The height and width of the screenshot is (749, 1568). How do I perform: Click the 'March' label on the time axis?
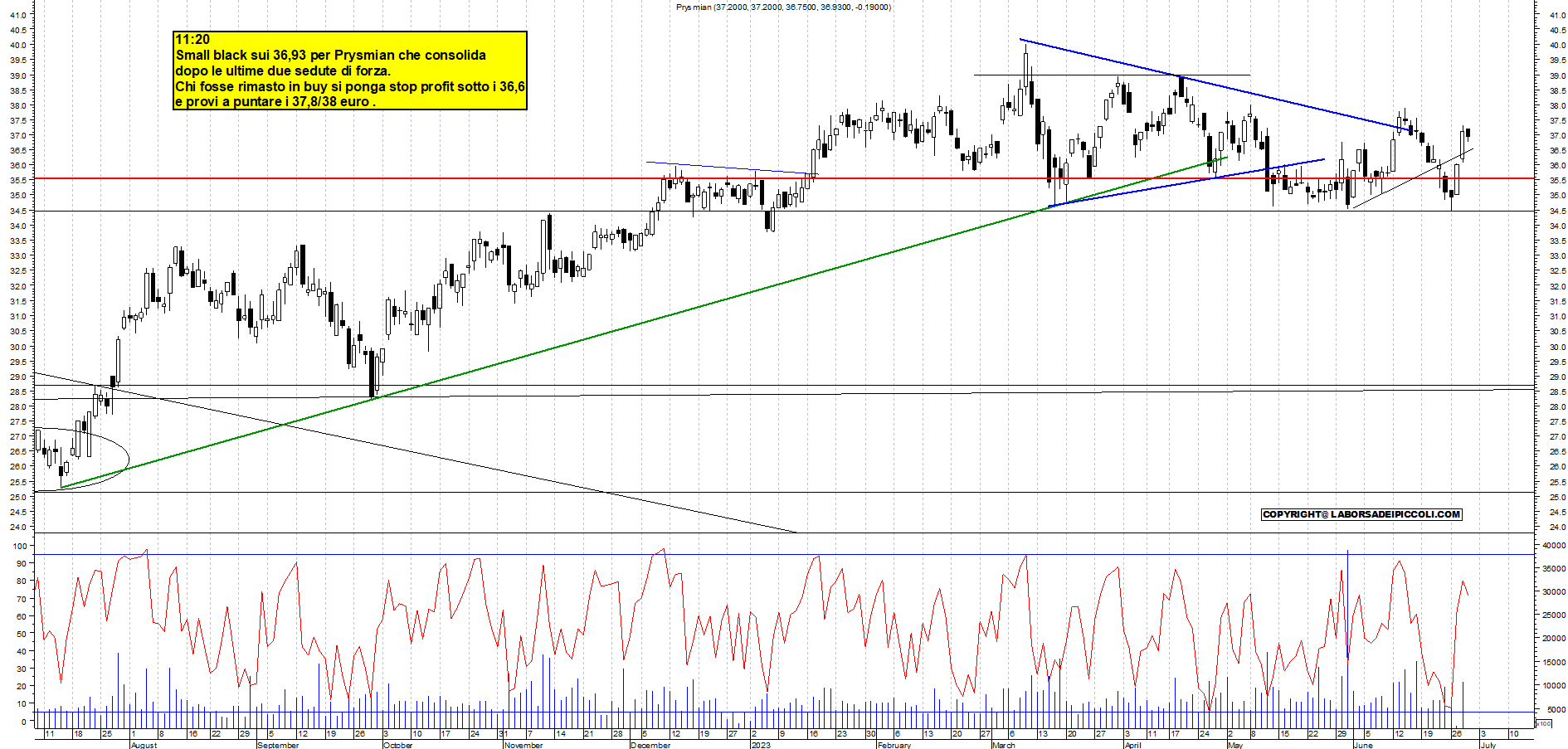tap(1003, 745)
